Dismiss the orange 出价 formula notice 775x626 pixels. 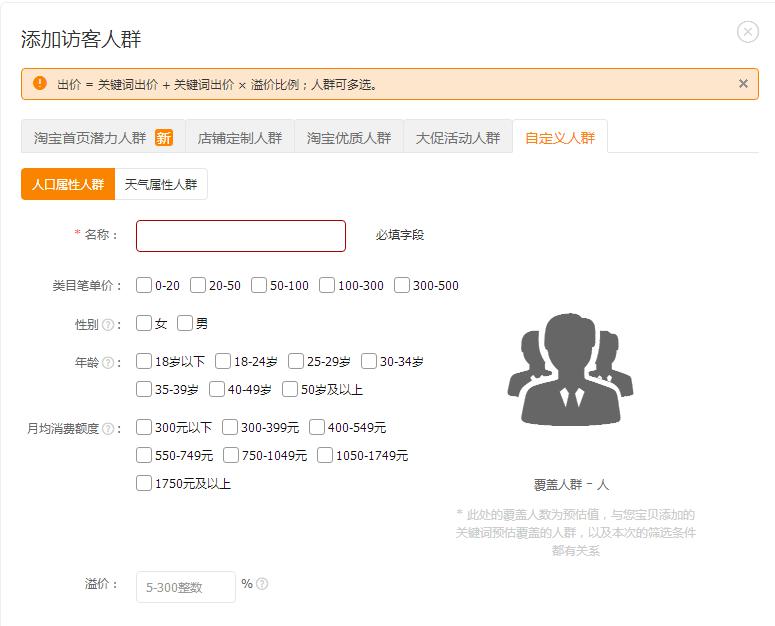[x=743, y=84]
